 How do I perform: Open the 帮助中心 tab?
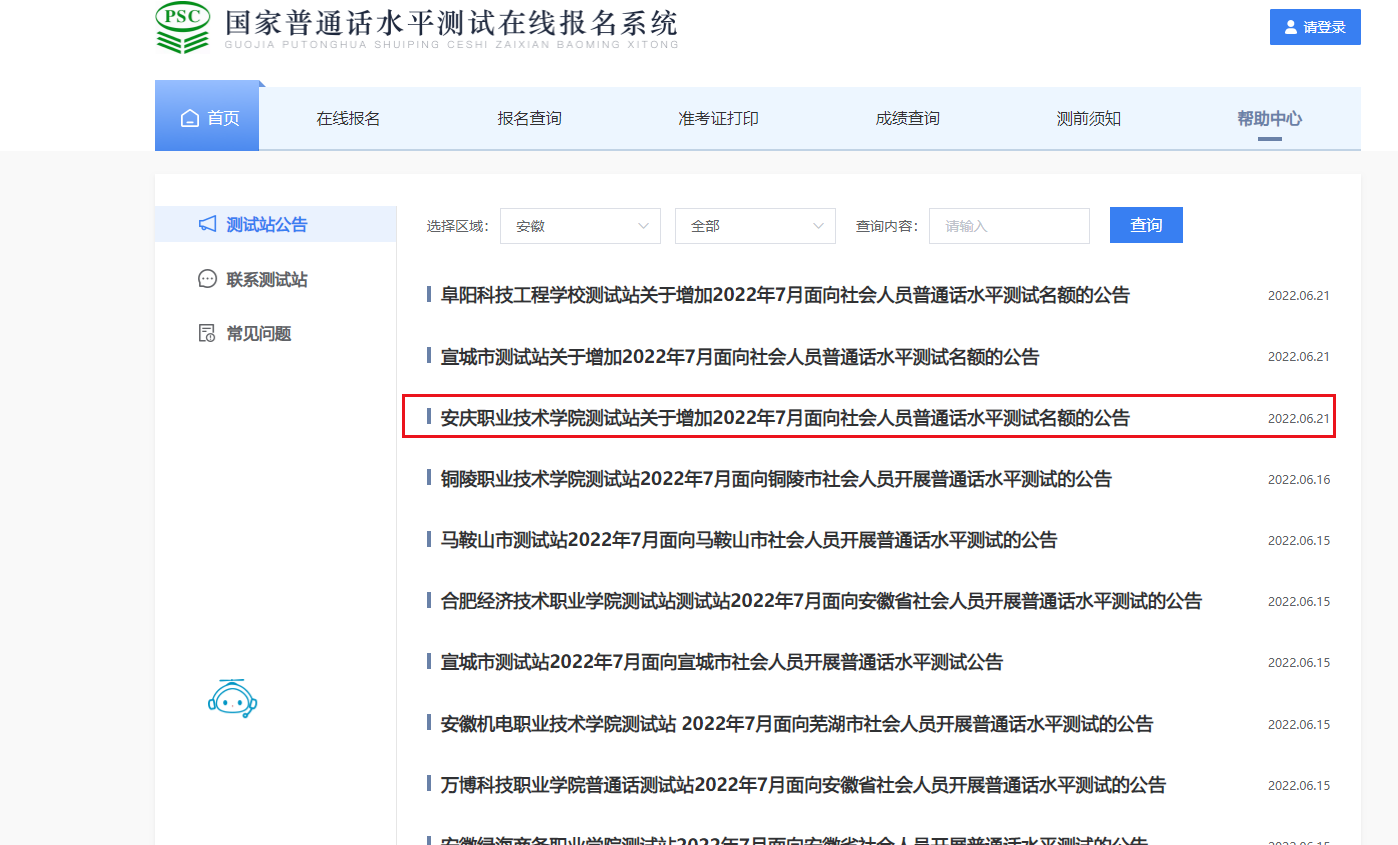point(1269,119)
